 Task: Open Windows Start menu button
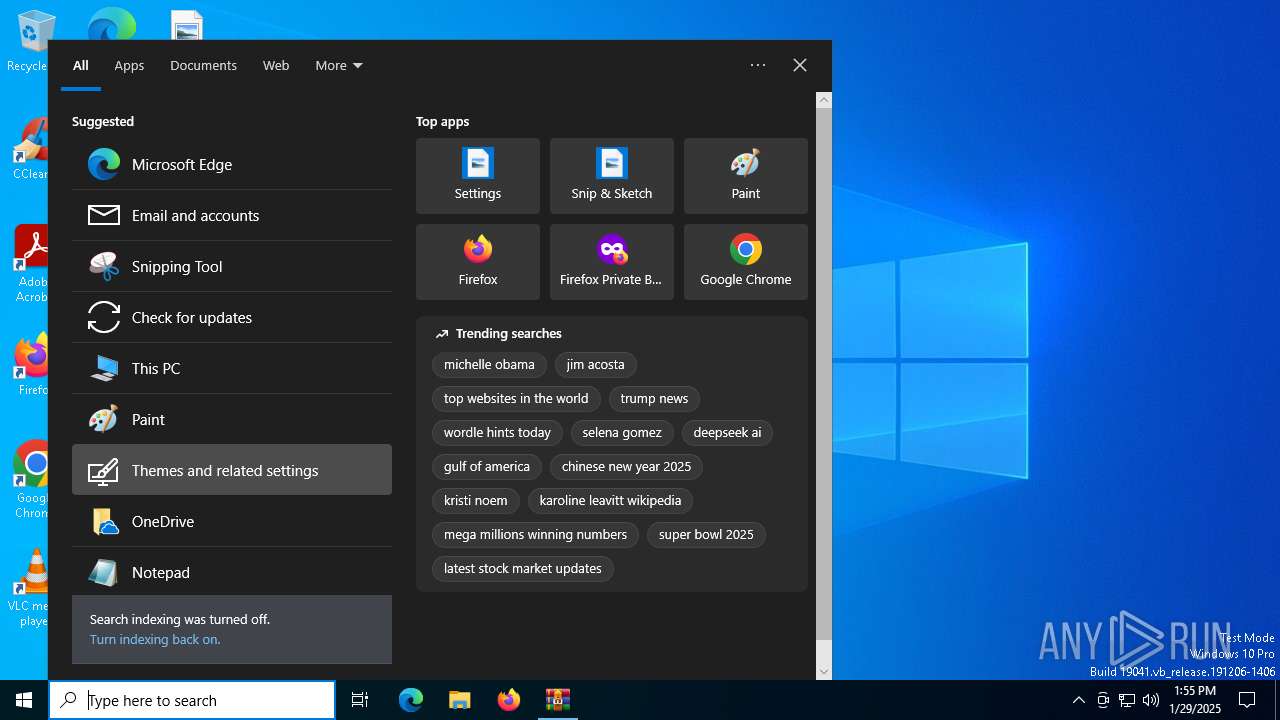24,700
